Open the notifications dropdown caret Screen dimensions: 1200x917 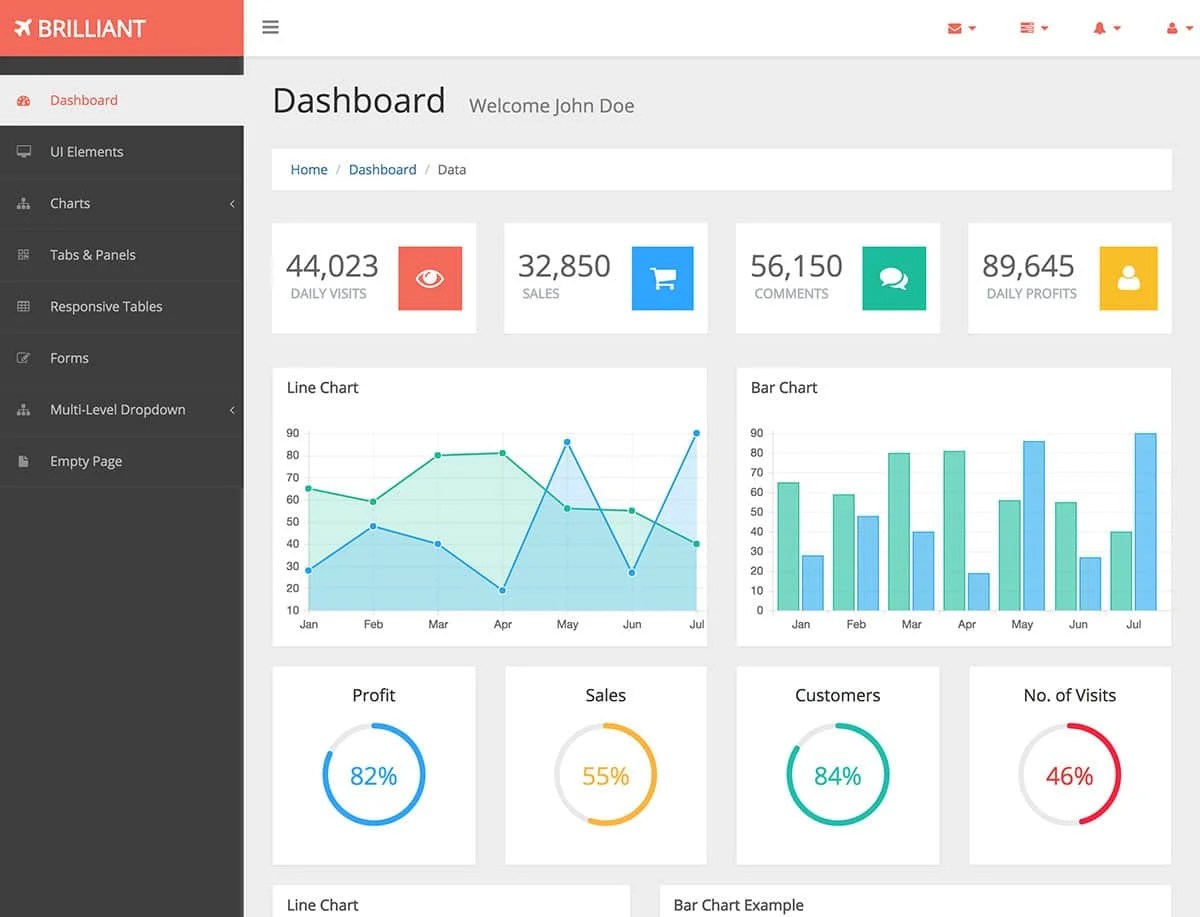pos(1117,27)
